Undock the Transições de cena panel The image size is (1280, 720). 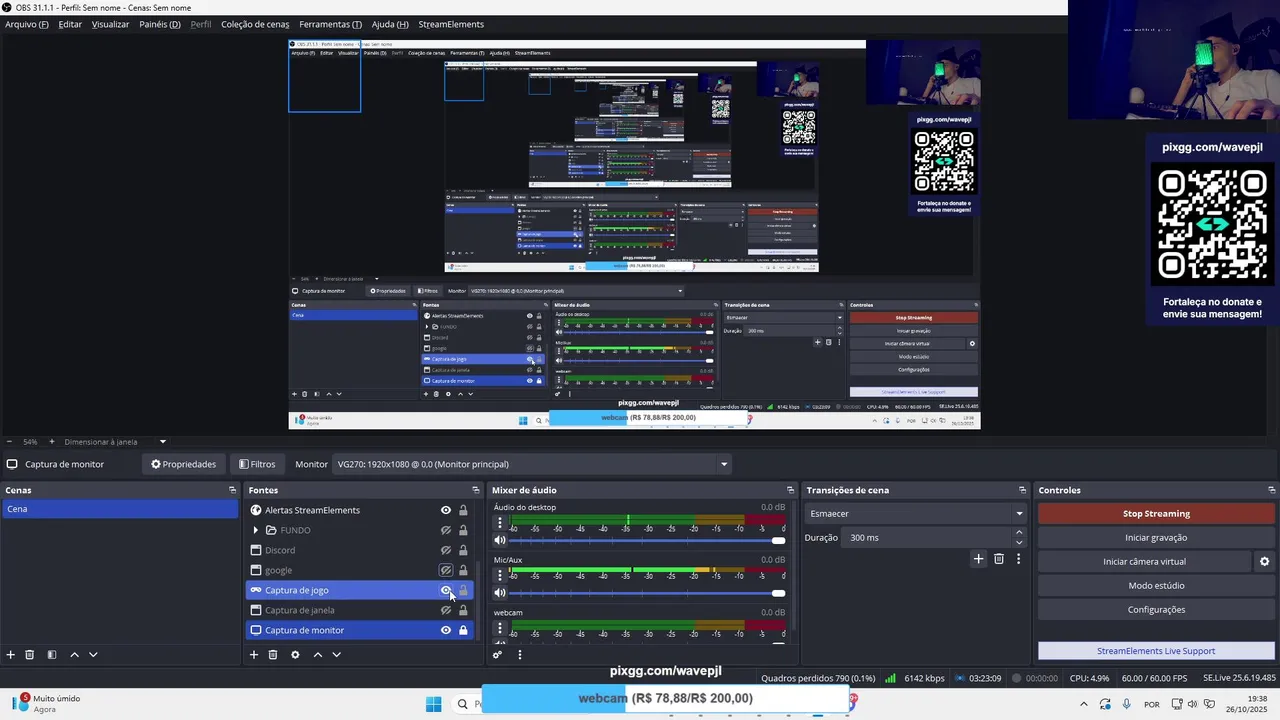tap(1022, 490)
